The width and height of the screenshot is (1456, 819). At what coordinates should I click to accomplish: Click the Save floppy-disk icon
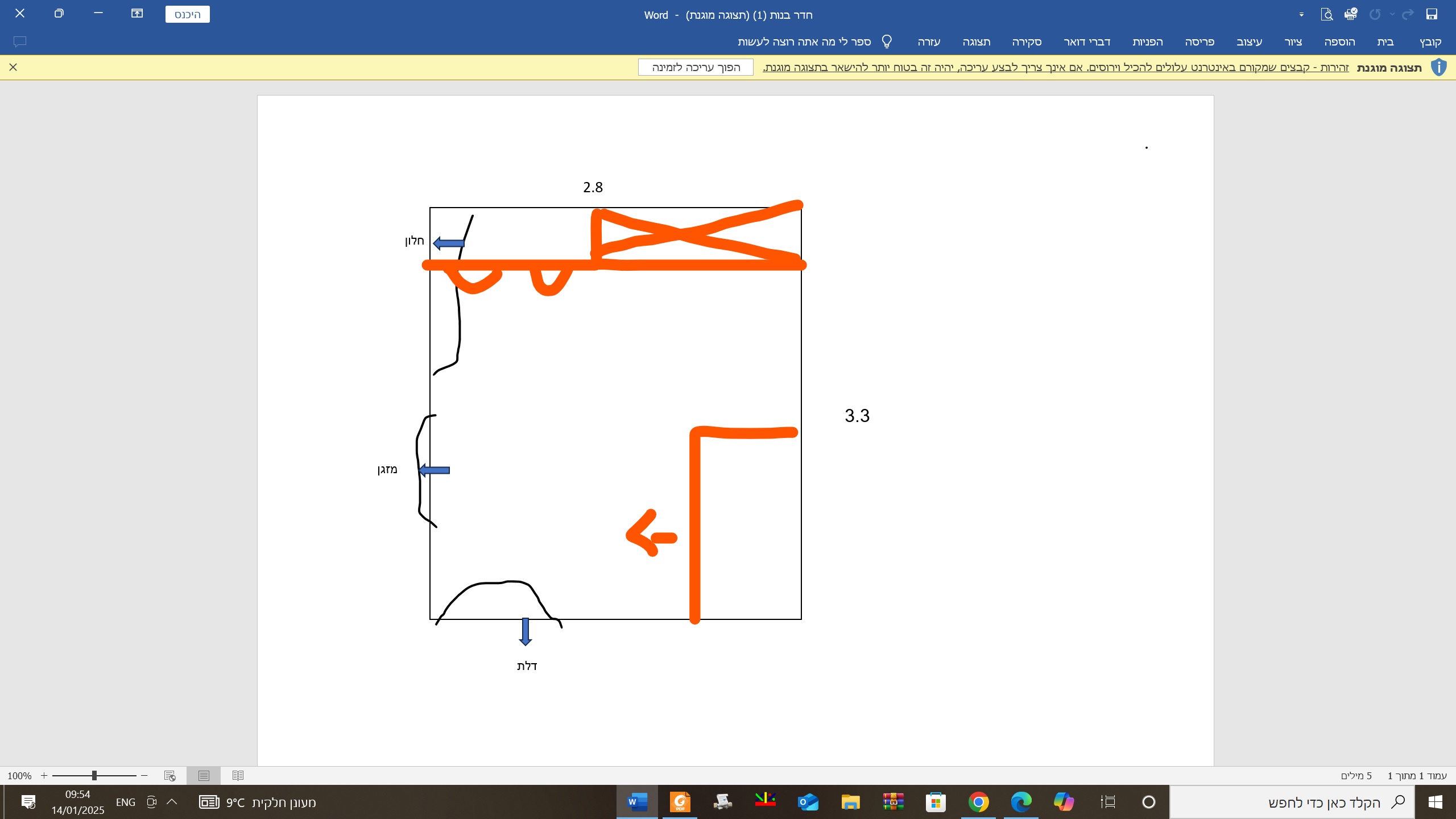[x=1432, y=14]
